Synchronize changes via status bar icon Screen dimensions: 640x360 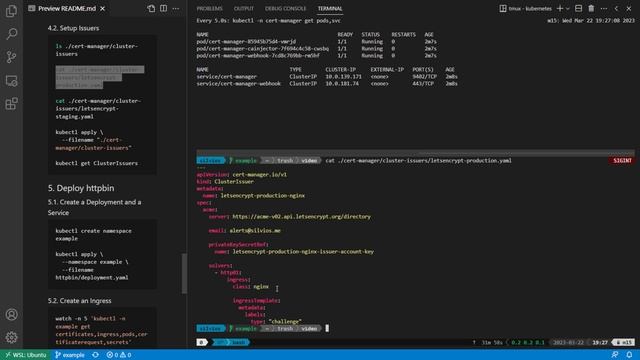tap(95, 355)
